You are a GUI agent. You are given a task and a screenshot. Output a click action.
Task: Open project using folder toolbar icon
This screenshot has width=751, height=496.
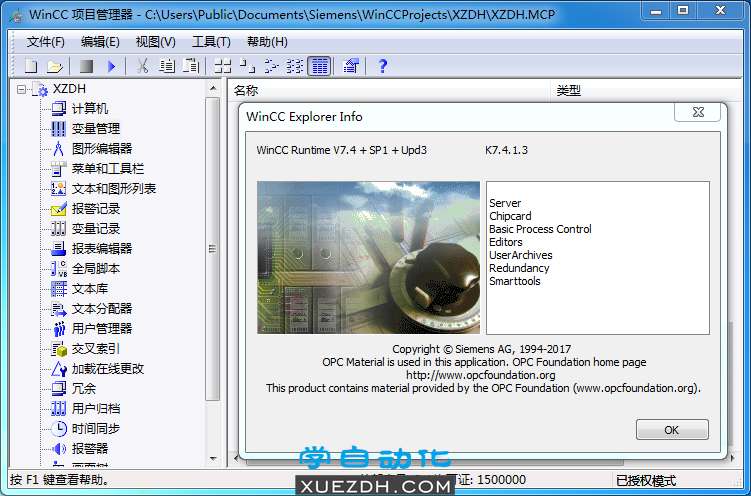click(x=55, y=66)
